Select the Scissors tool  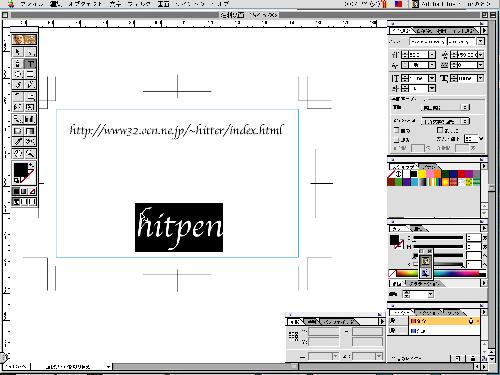coord(30,141)
